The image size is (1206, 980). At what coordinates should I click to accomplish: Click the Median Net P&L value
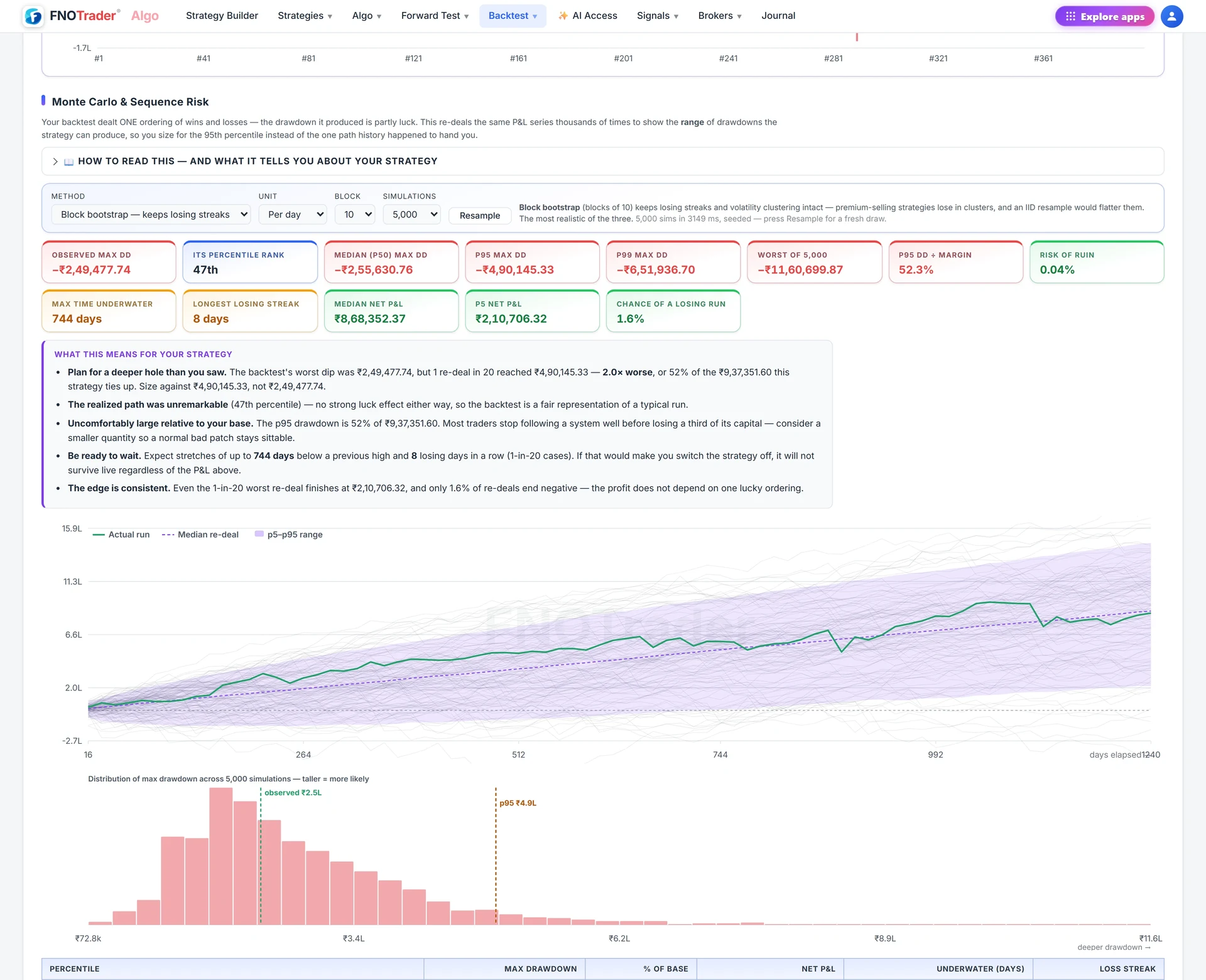(370, 318)
